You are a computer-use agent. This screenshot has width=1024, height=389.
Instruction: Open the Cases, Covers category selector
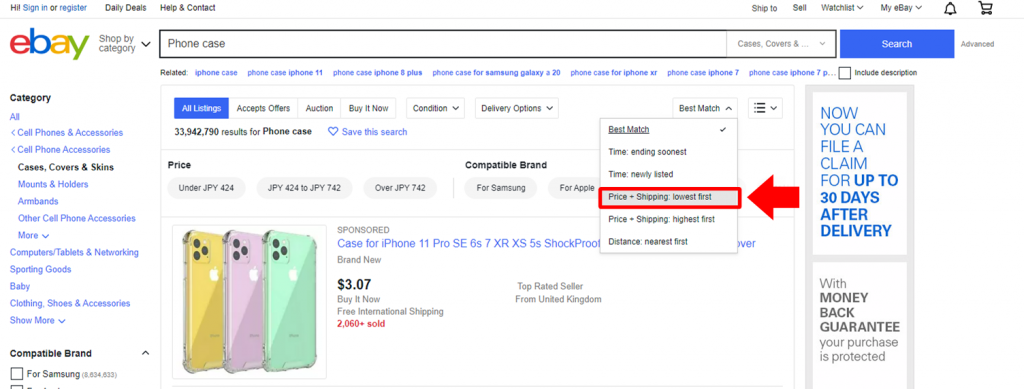tap(780, 44)
